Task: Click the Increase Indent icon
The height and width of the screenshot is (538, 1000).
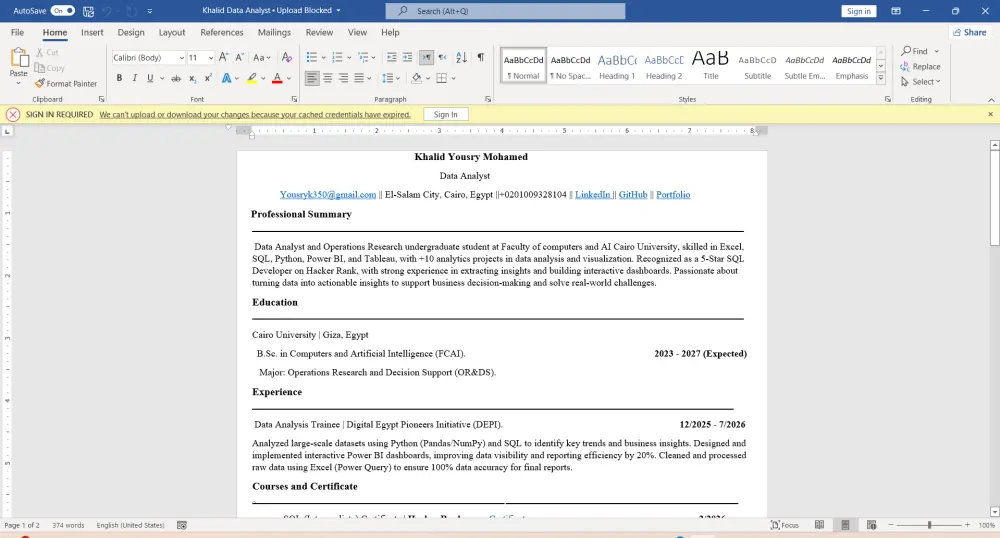Action: (408, 57)
